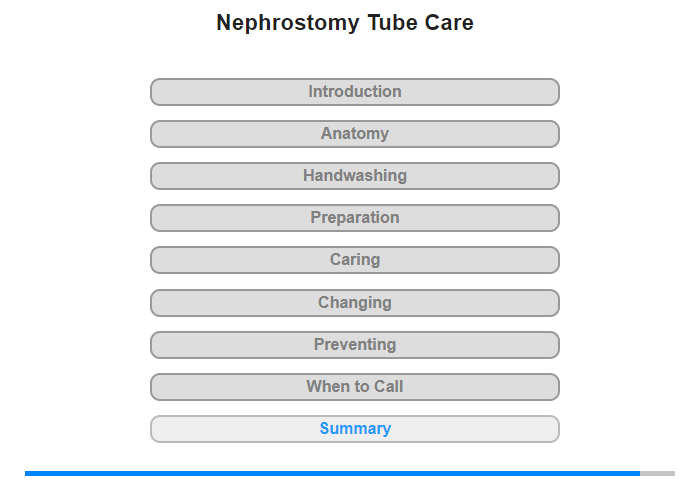Open the When to Call section
Viewport: 700px width, 480px height.
tap(354, 387)
